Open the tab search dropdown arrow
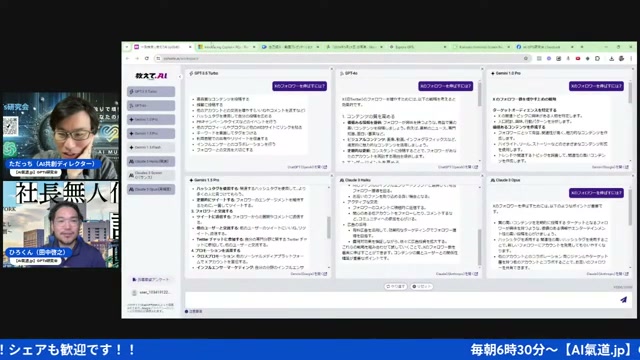Image resolution: width=640 pixels, height=360 pixels. (127, 47)
